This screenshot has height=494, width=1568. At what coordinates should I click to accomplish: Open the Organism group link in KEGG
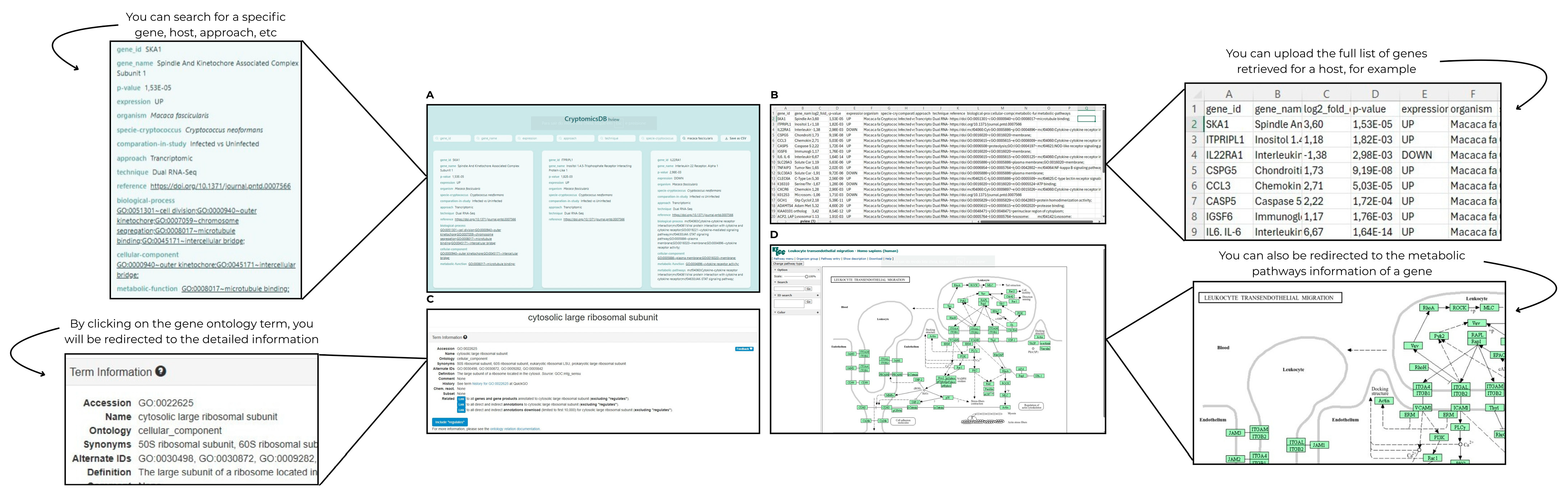tap(807, 259)
